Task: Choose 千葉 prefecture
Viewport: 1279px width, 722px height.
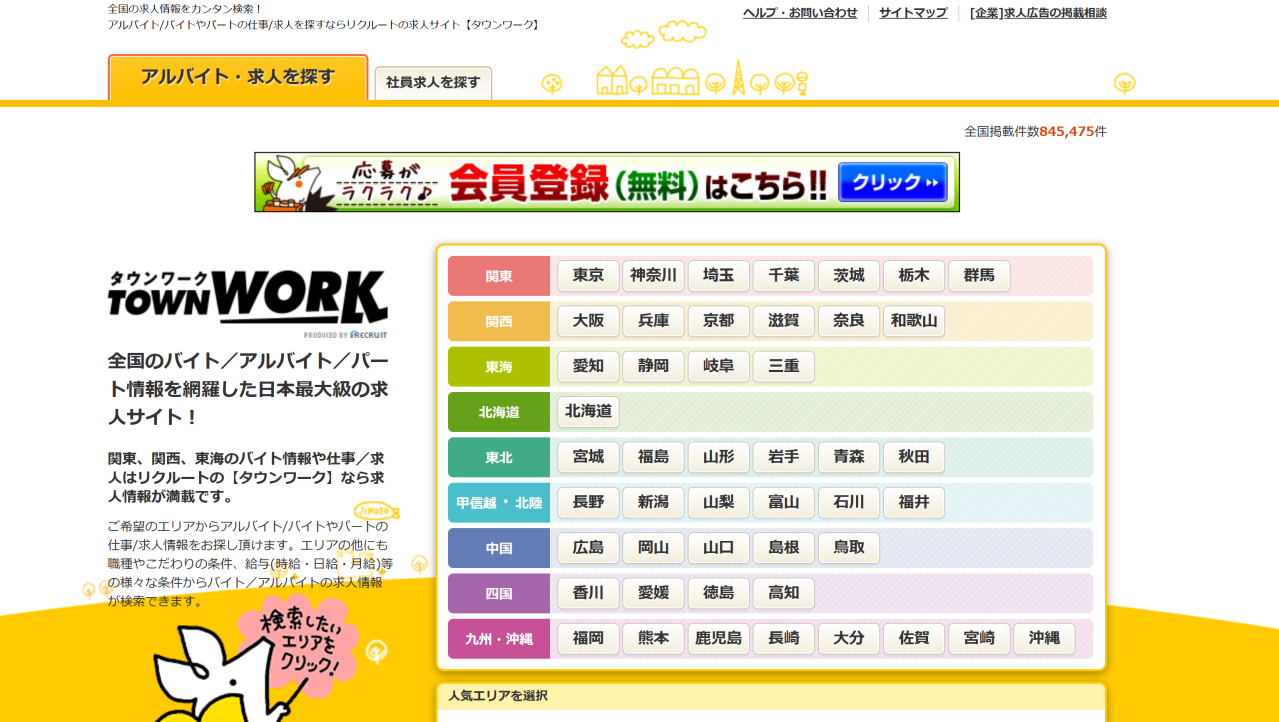Action: pos(783,276)
